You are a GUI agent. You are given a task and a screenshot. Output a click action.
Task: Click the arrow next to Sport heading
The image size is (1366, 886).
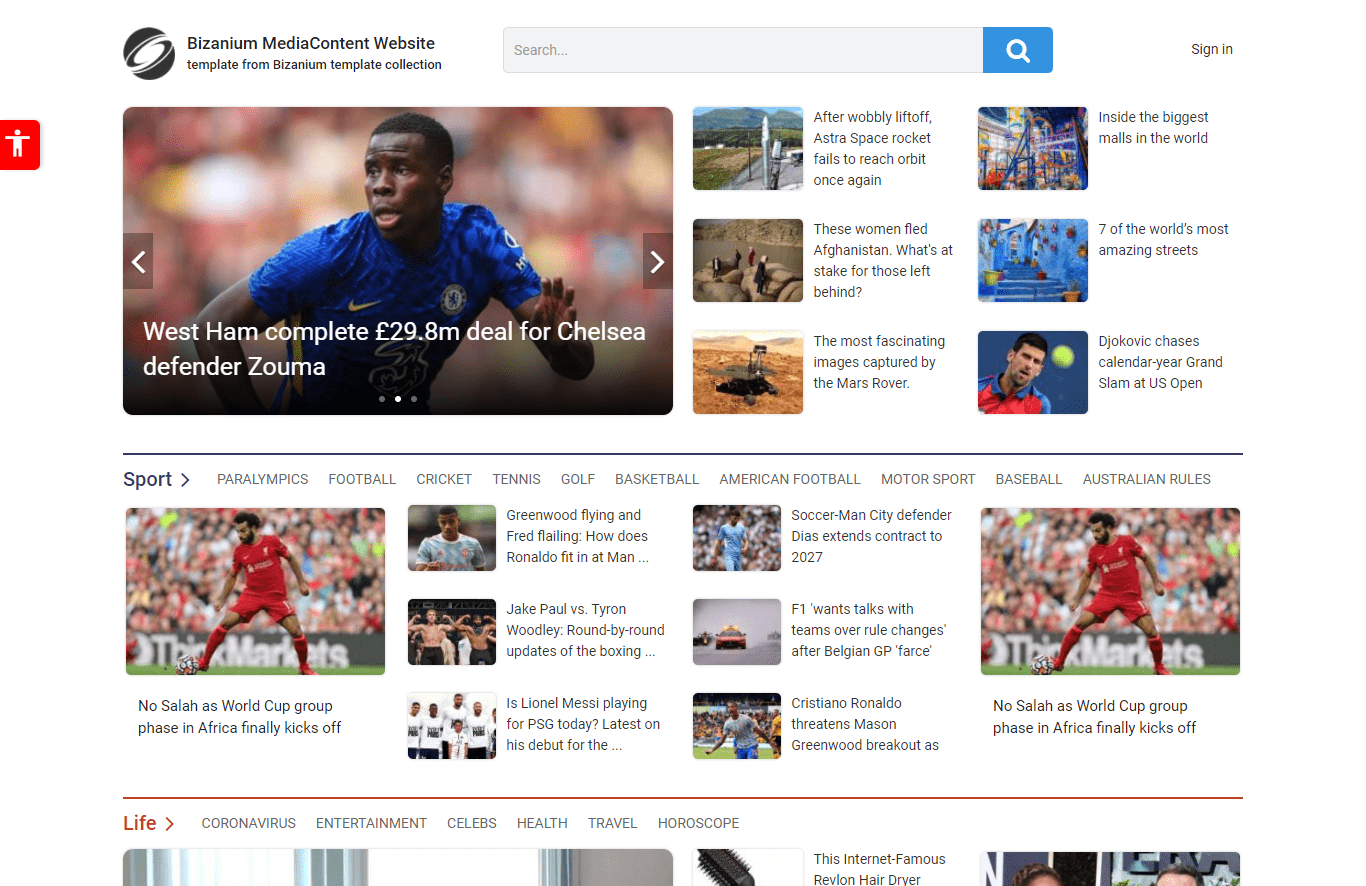(185, 480)
